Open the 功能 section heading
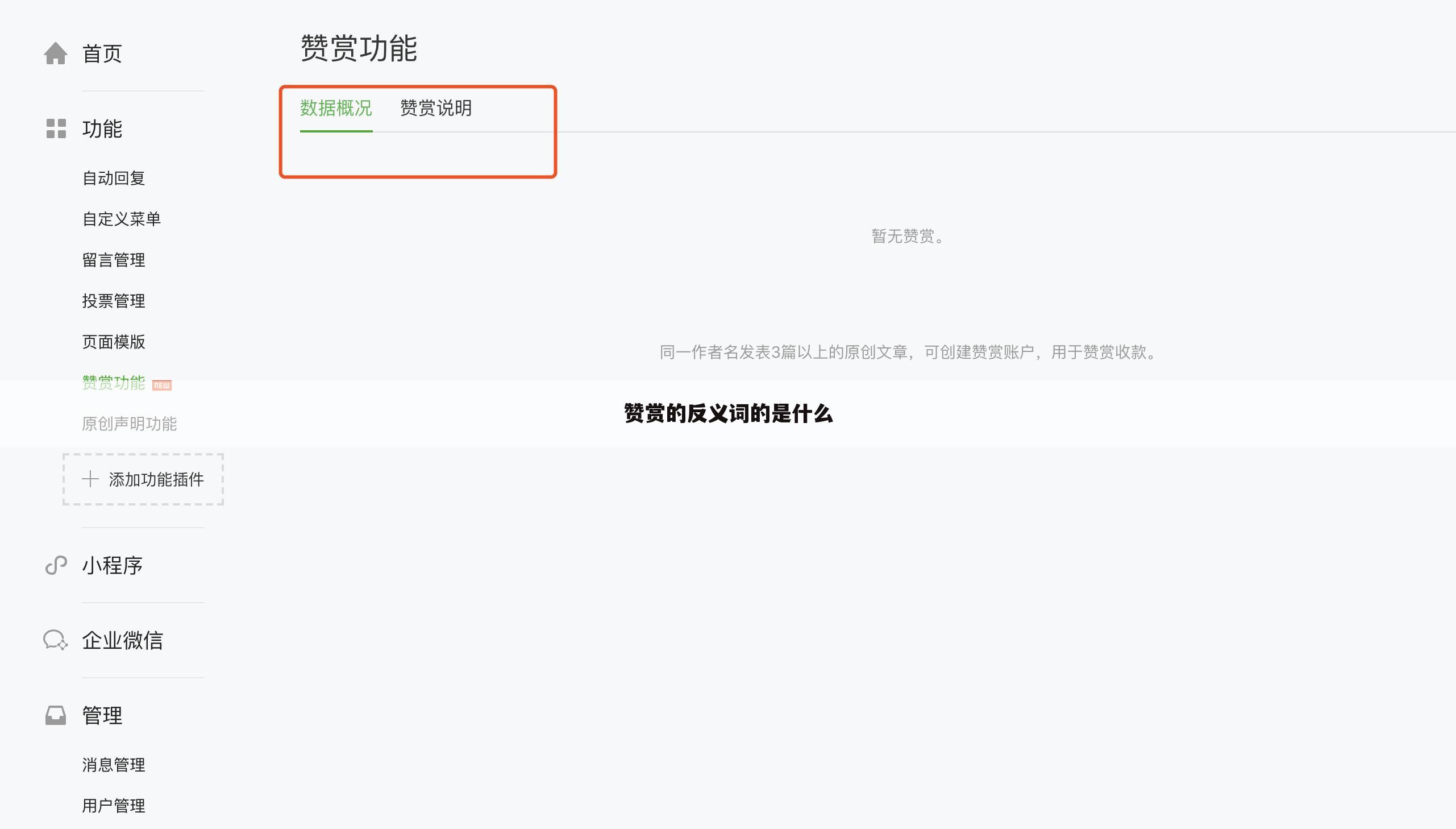 click(x=102, y=129)
